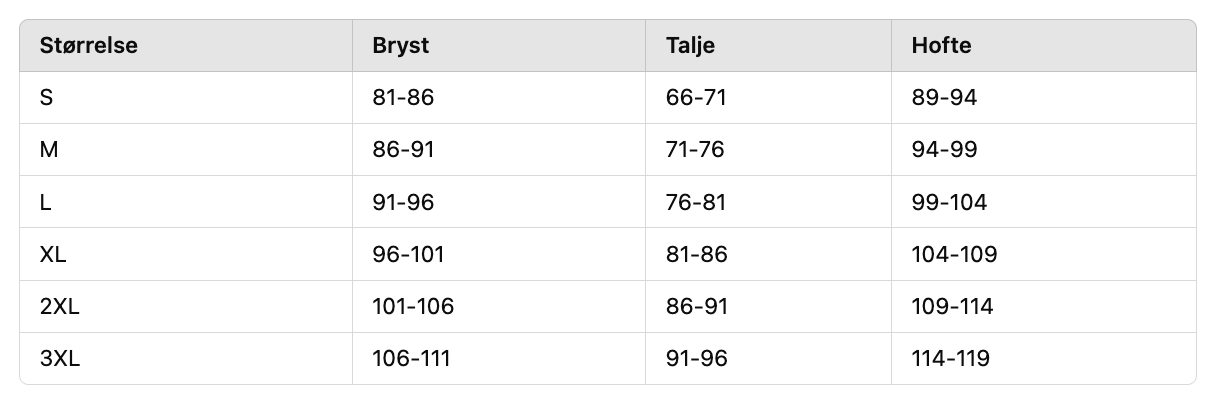Select the 3XL size cell
This screenshot has width=1222, height=406.
[x=59, y=358]
